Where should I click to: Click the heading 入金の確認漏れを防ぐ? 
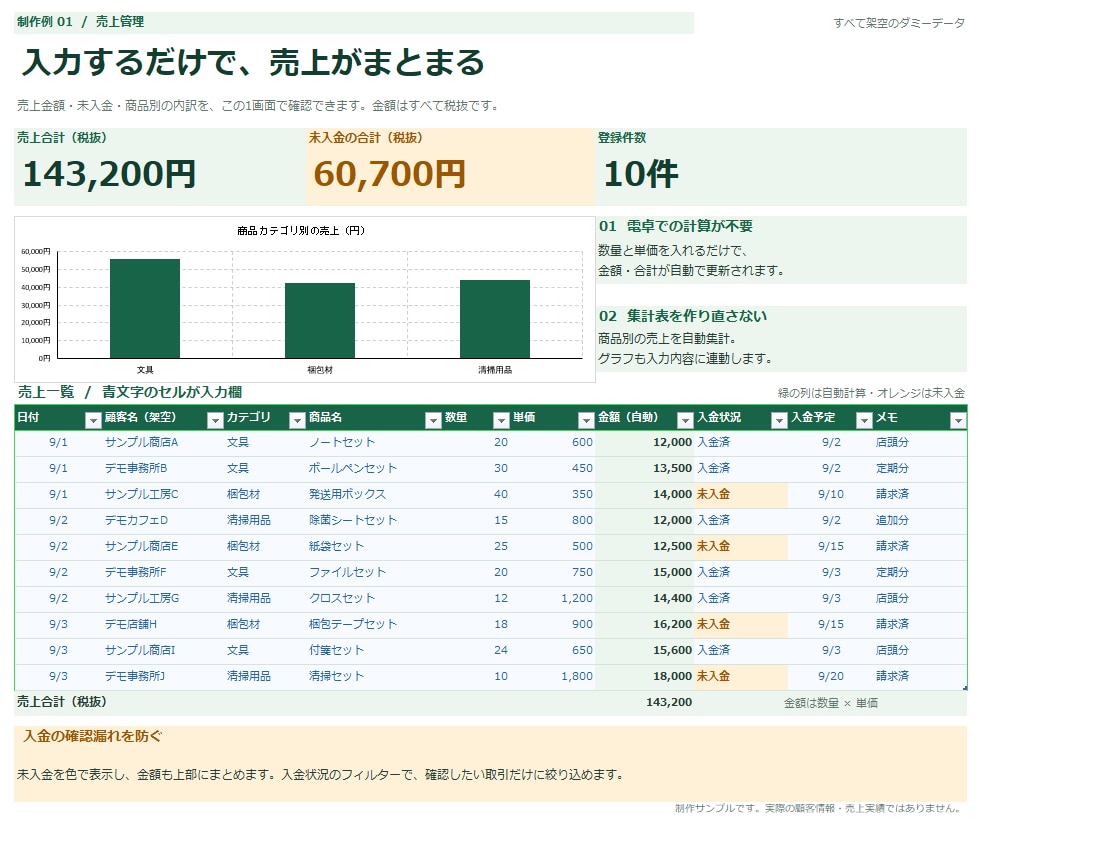tap(93, 737)
